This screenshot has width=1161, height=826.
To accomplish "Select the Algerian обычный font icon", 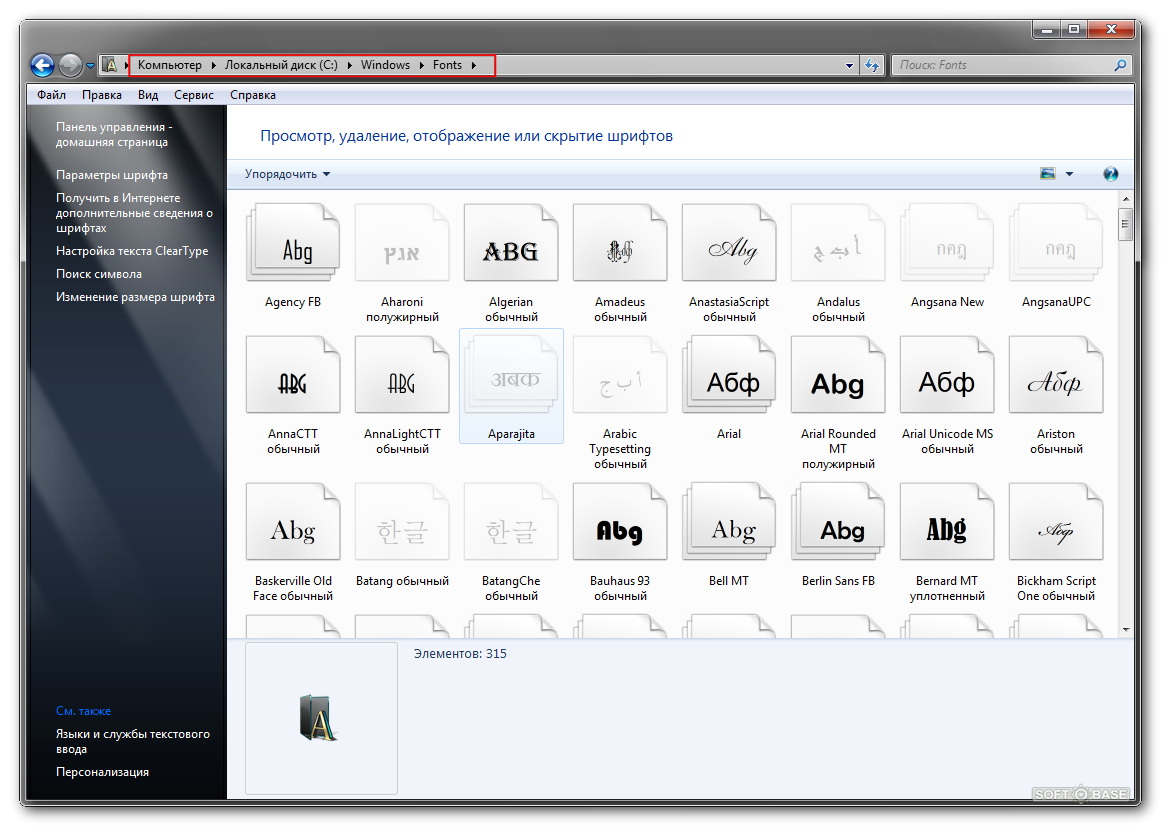I will tap(511, 243).
